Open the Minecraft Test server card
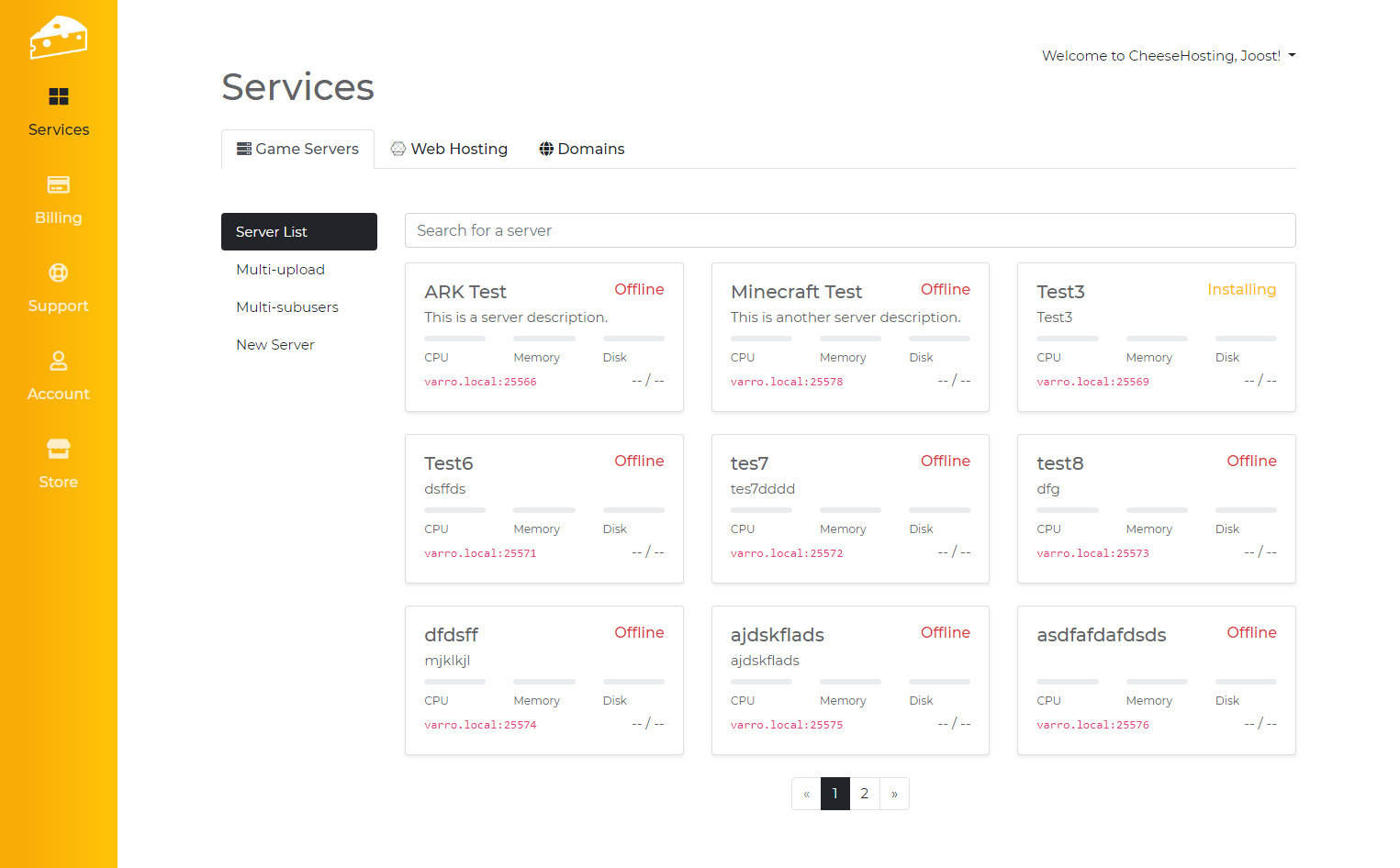1400x868 pixels. tap(796, 292)
